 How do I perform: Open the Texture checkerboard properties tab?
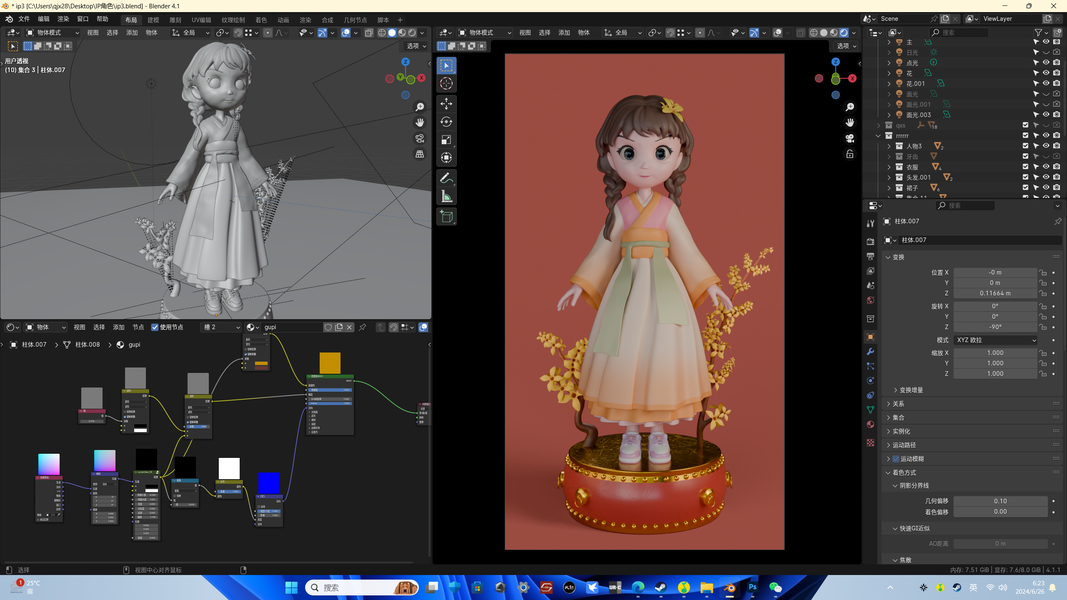pyautogui.click(x=870, y=443)
